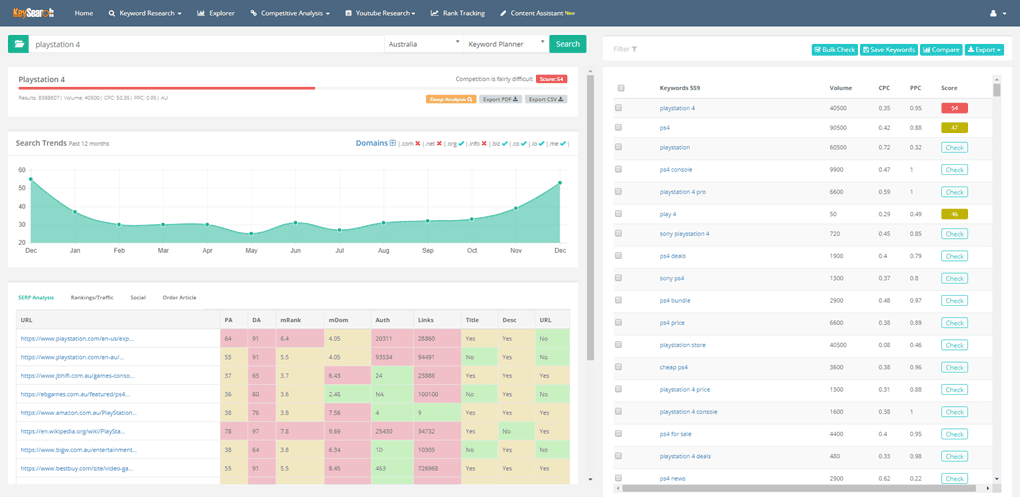Click score badge 46 for play 4
The width and height of the screenshot is (1020, 498).
(954, 214)
